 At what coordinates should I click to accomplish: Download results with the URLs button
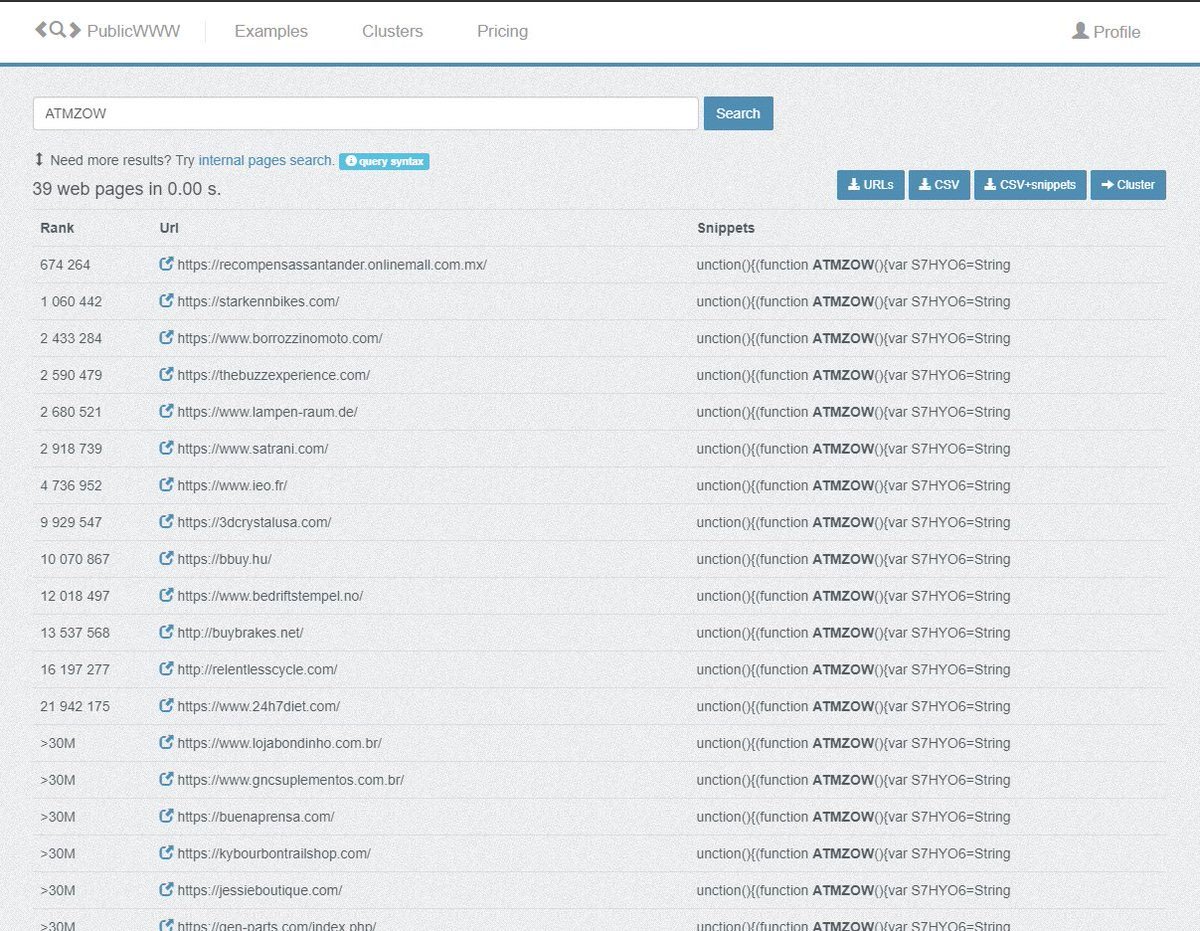tap(870, 185)
